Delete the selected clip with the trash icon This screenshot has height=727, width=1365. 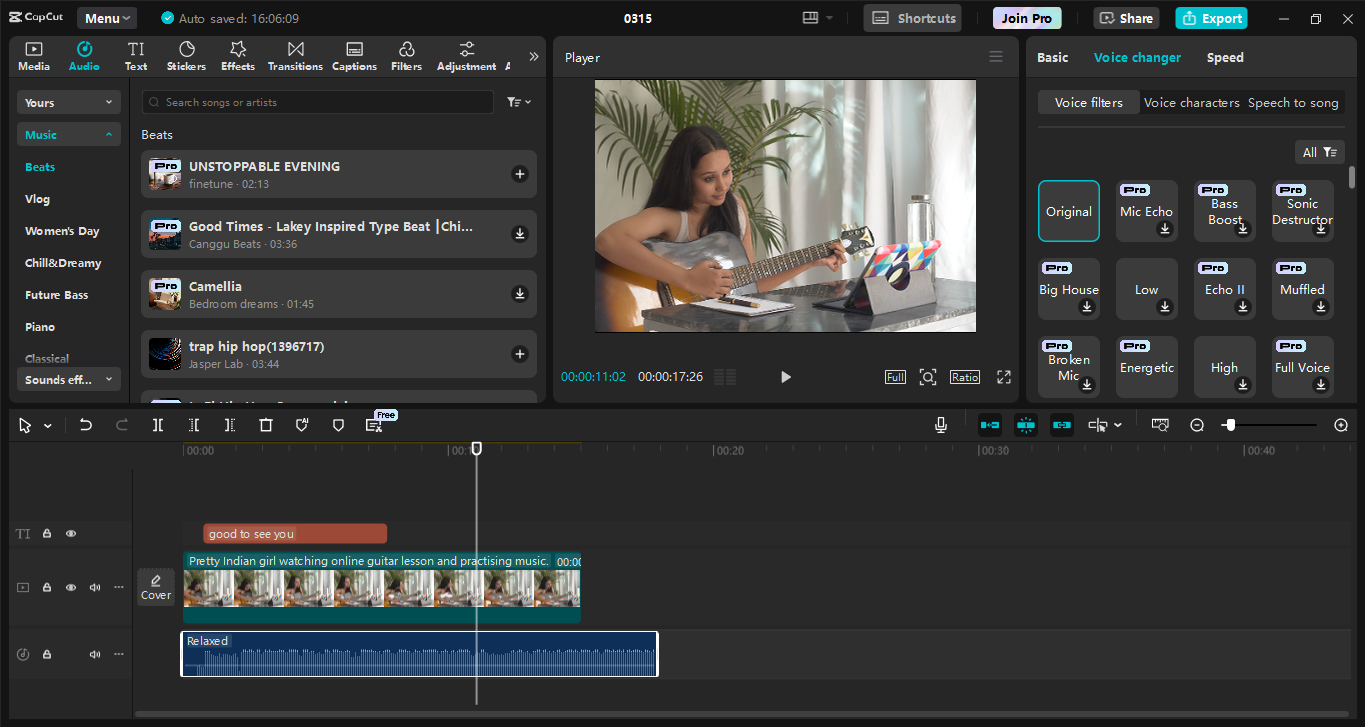click(x=265, y=424)
